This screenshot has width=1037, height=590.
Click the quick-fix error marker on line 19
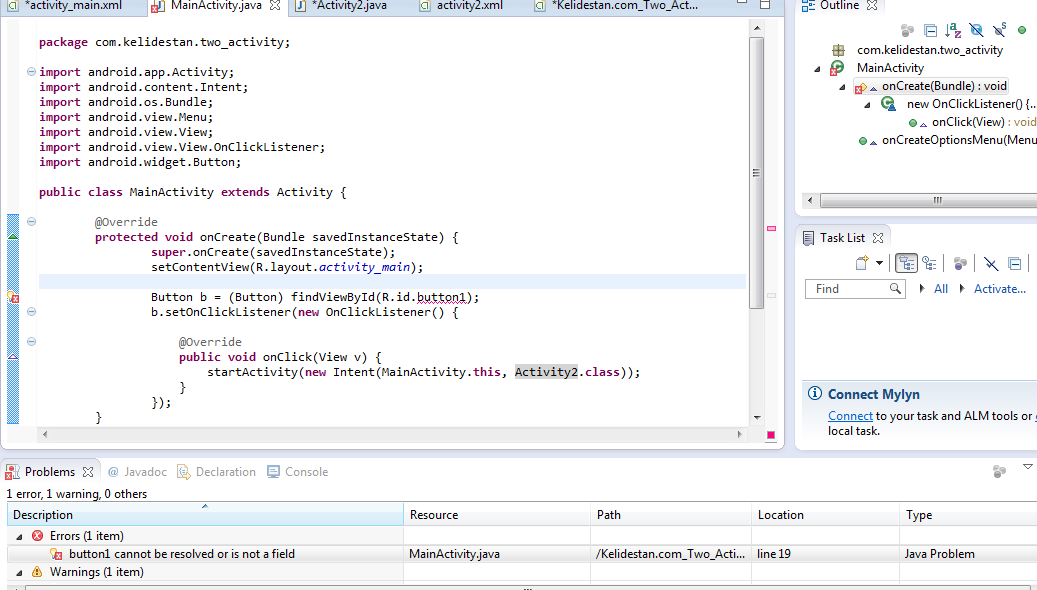pos(13,298)
